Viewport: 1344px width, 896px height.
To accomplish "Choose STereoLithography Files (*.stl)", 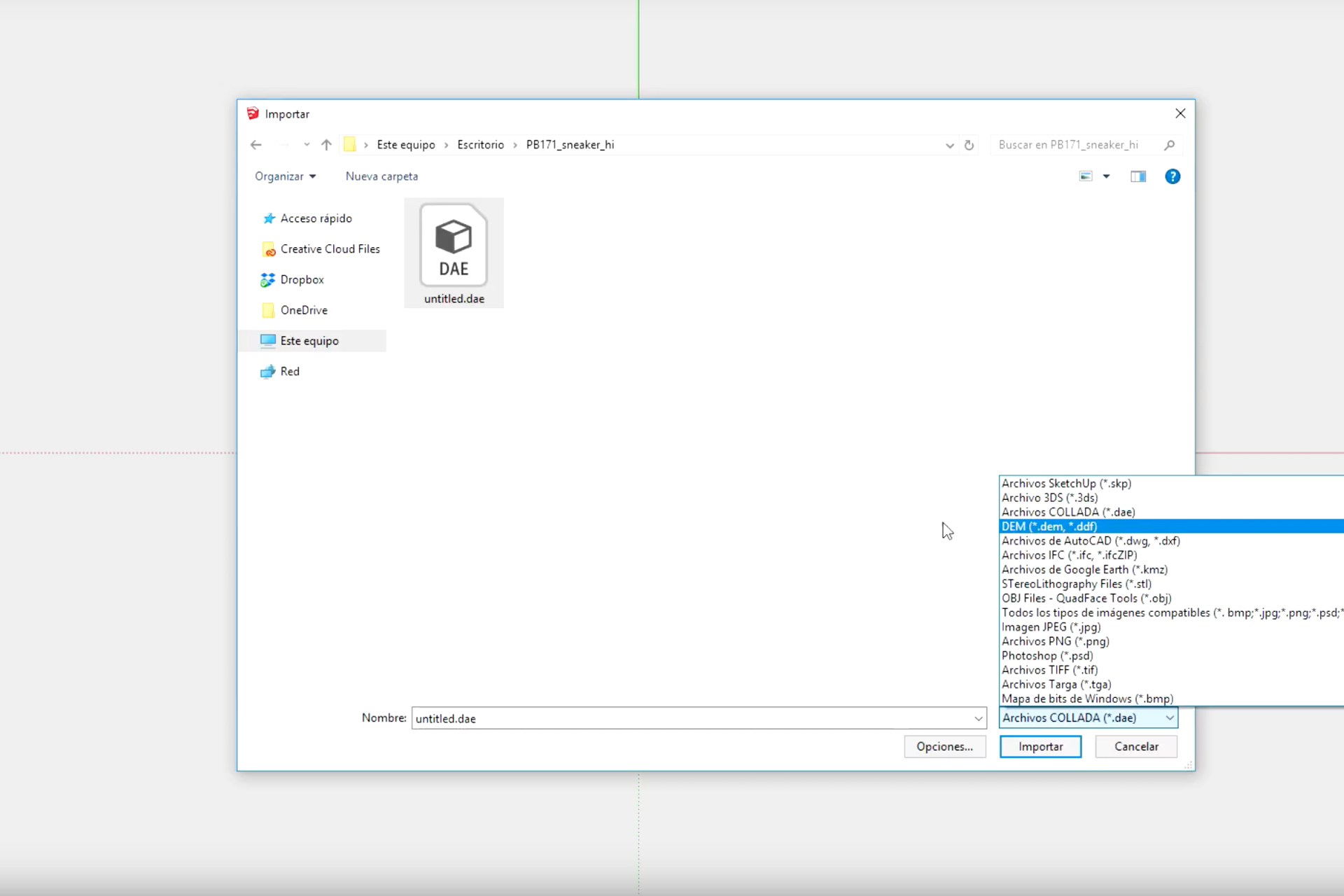I will 1172,584.
